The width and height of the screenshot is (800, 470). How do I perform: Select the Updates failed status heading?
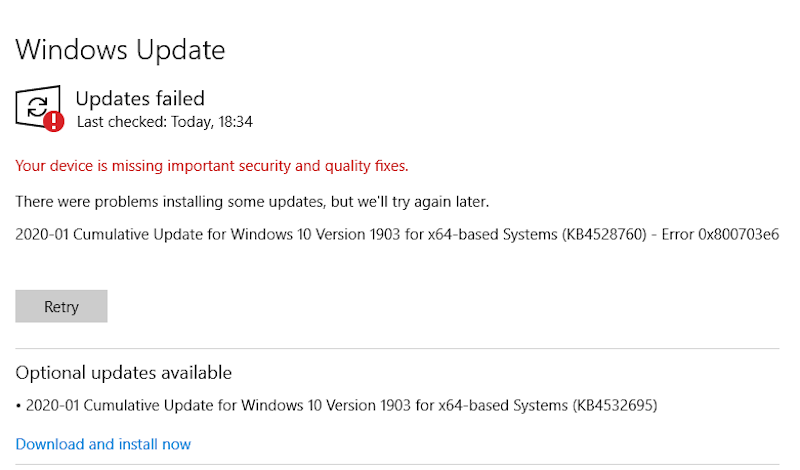[x=140, y=98]
